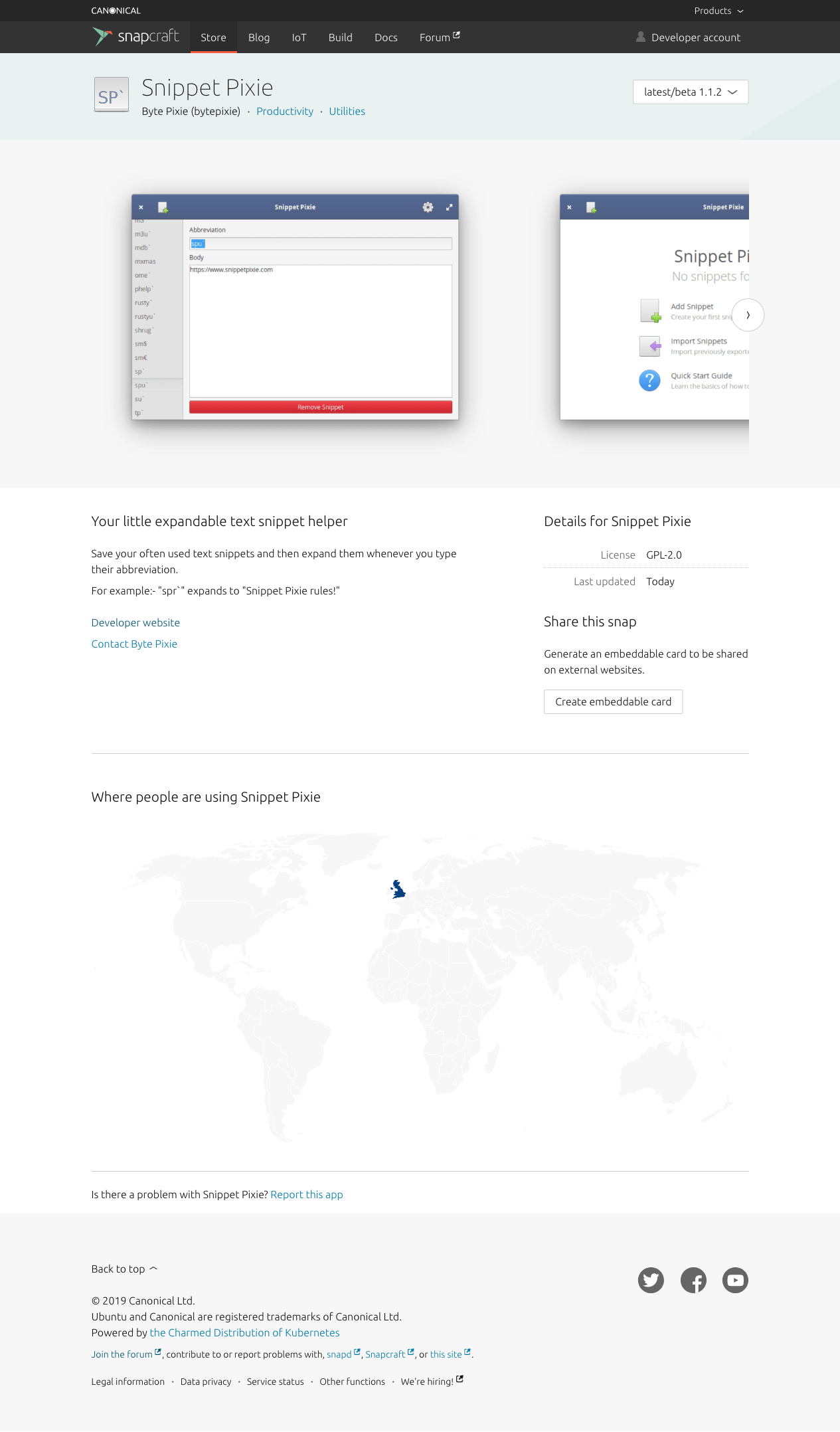The height and width of the screenshot is (1432, 840).
Task: Open the Twitter social icon
Action: point(651,1280)
